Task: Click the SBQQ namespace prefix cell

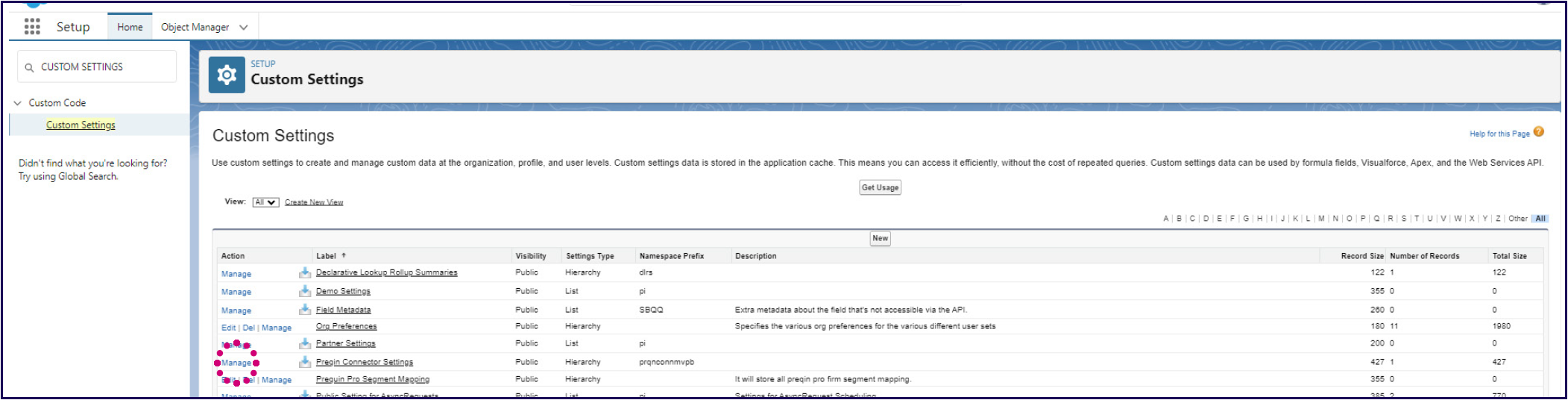Action: 651,310
